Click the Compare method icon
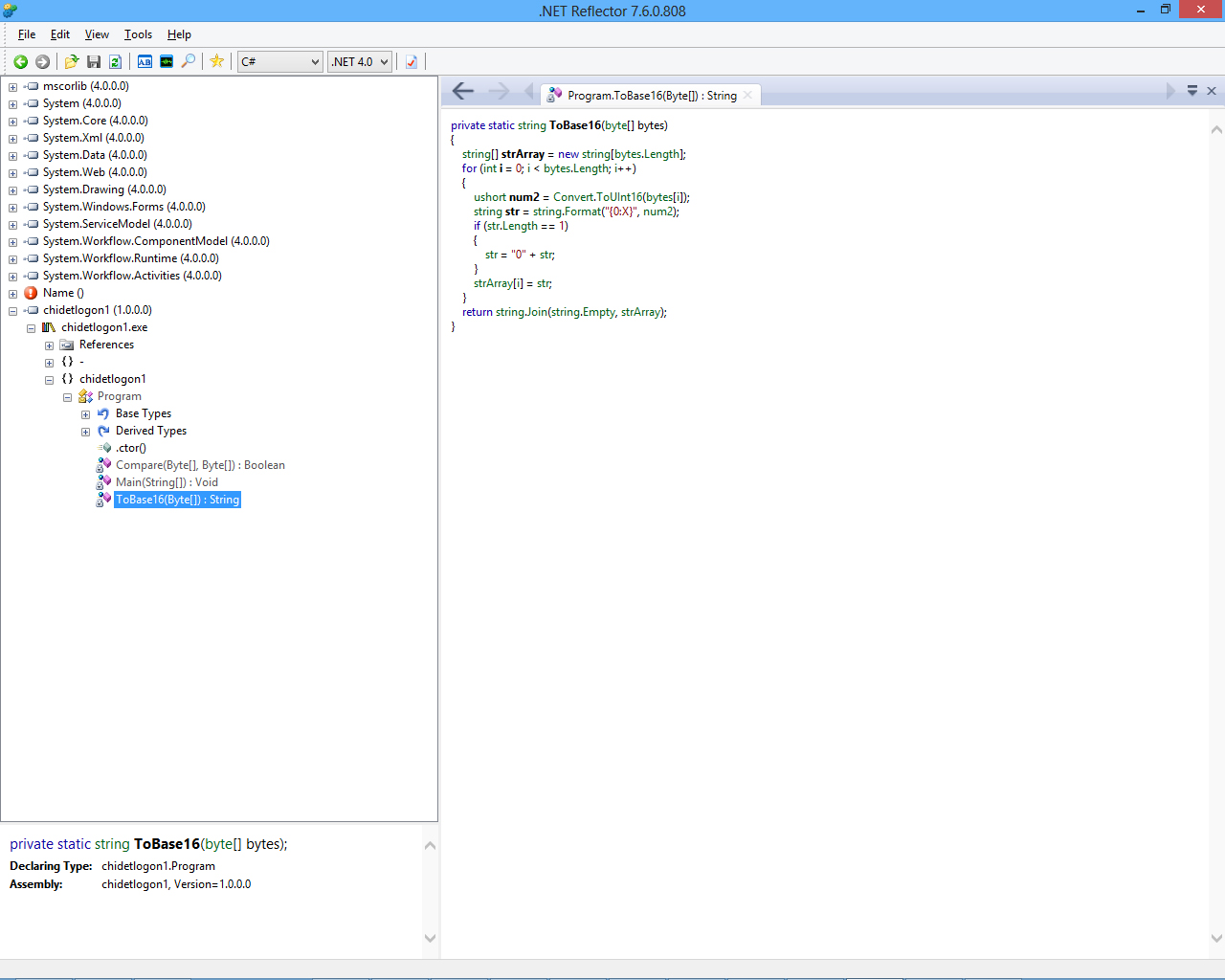This screenshot has height=980, width=1225. 103,465
